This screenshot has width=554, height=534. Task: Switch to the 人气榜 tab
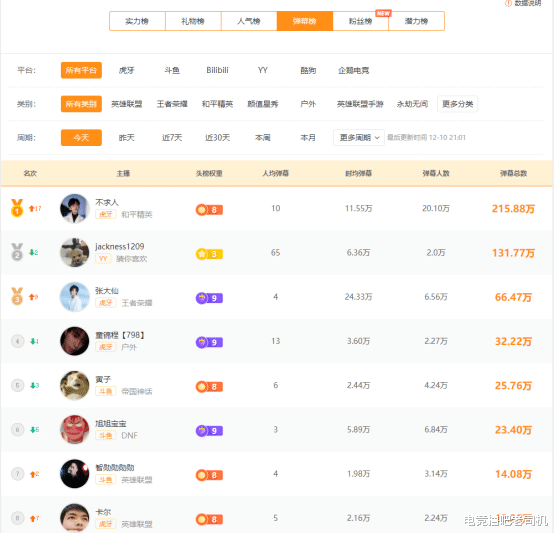(x=249, y=21)
